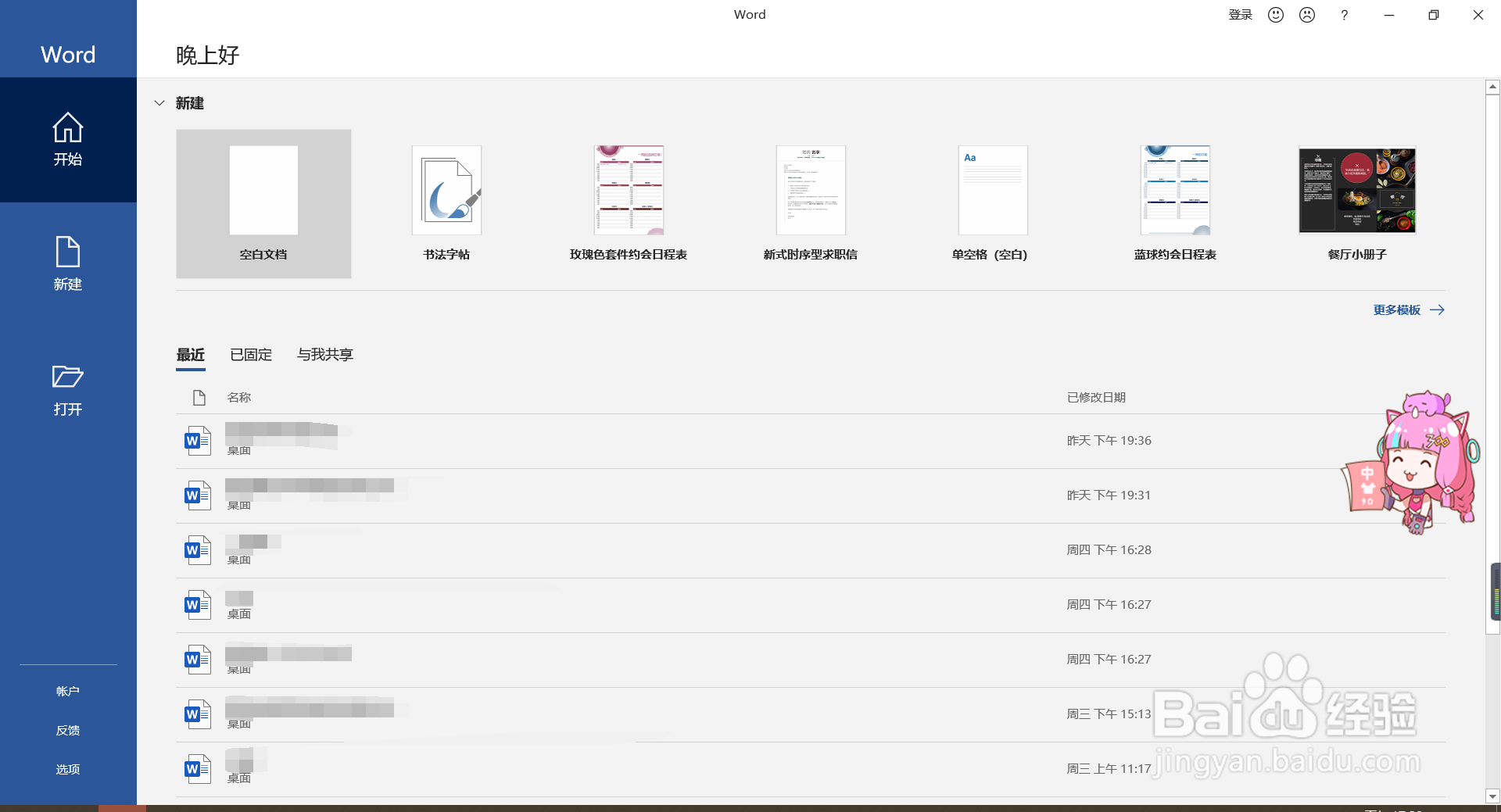Send a smile feedback face icon
Viewport: 1501px width, 812px height.
[x=1276, y=15]
